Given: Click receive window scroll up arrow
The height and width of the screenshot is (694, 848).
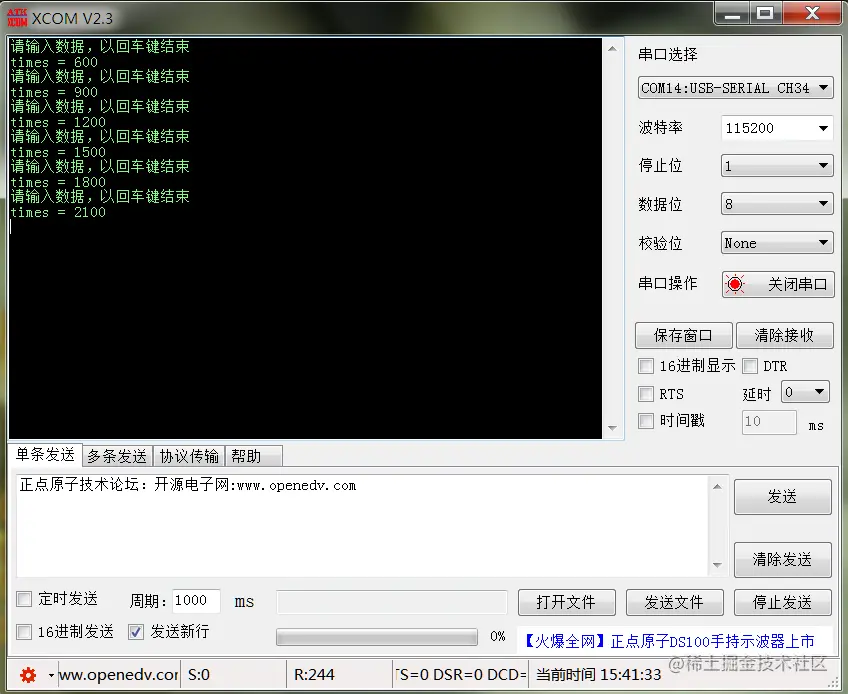Looking at the screenshot, I should 612,49.
